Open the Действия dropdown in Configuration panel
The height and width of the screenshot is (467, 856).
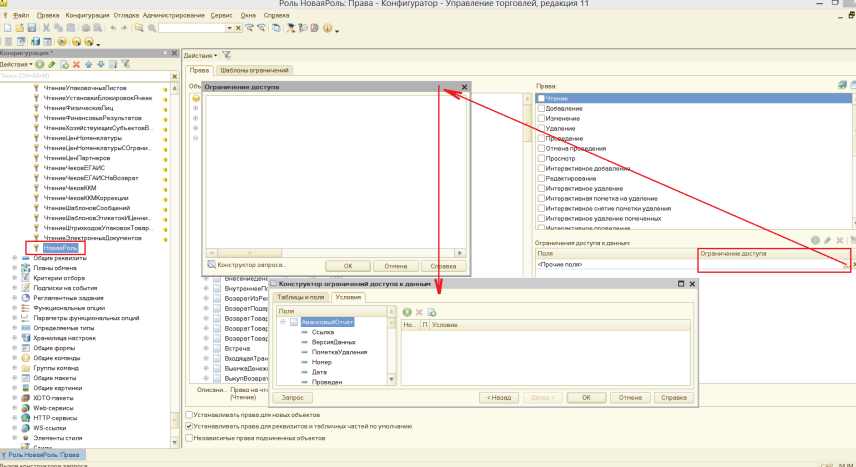pos(17,64)
